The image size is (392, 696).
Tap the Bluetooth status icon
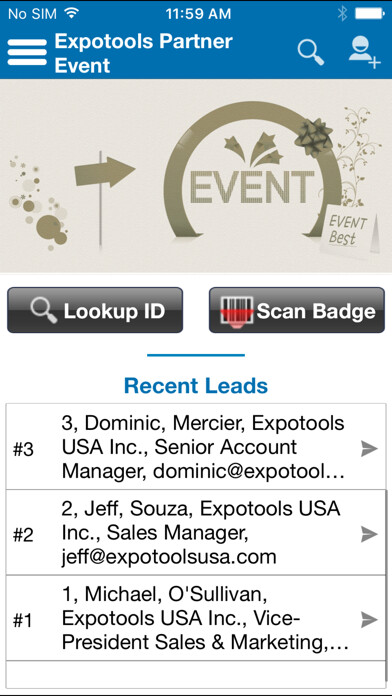click(x=342, y=14)
